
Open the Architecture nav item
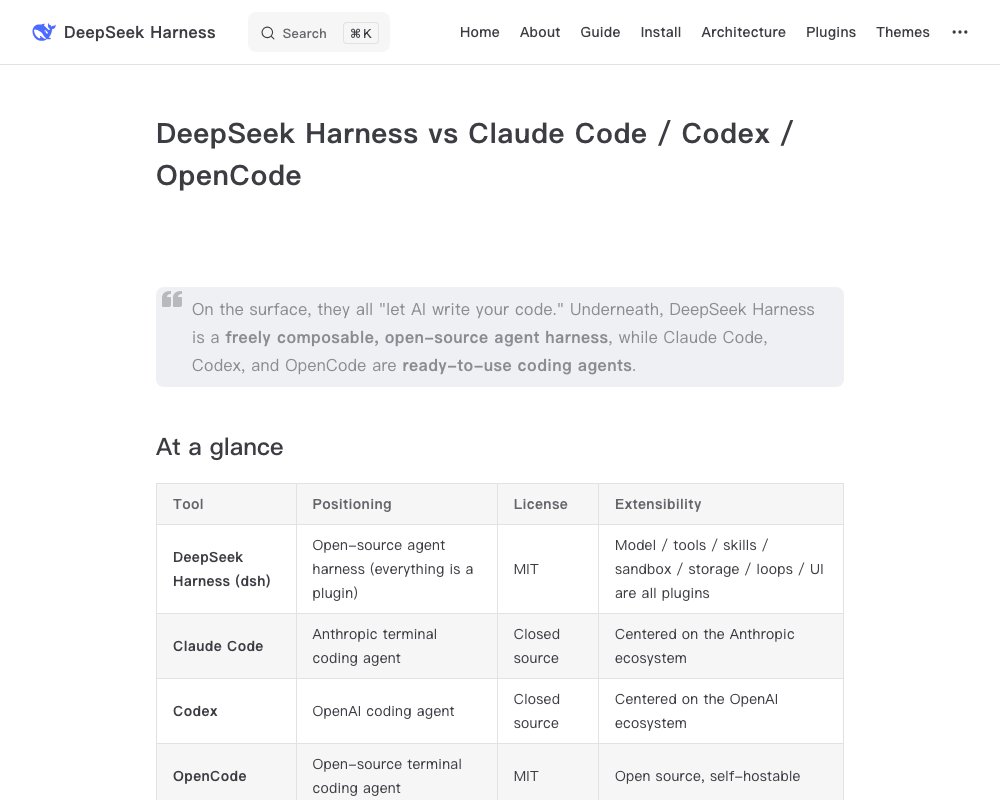coord(744,32)
